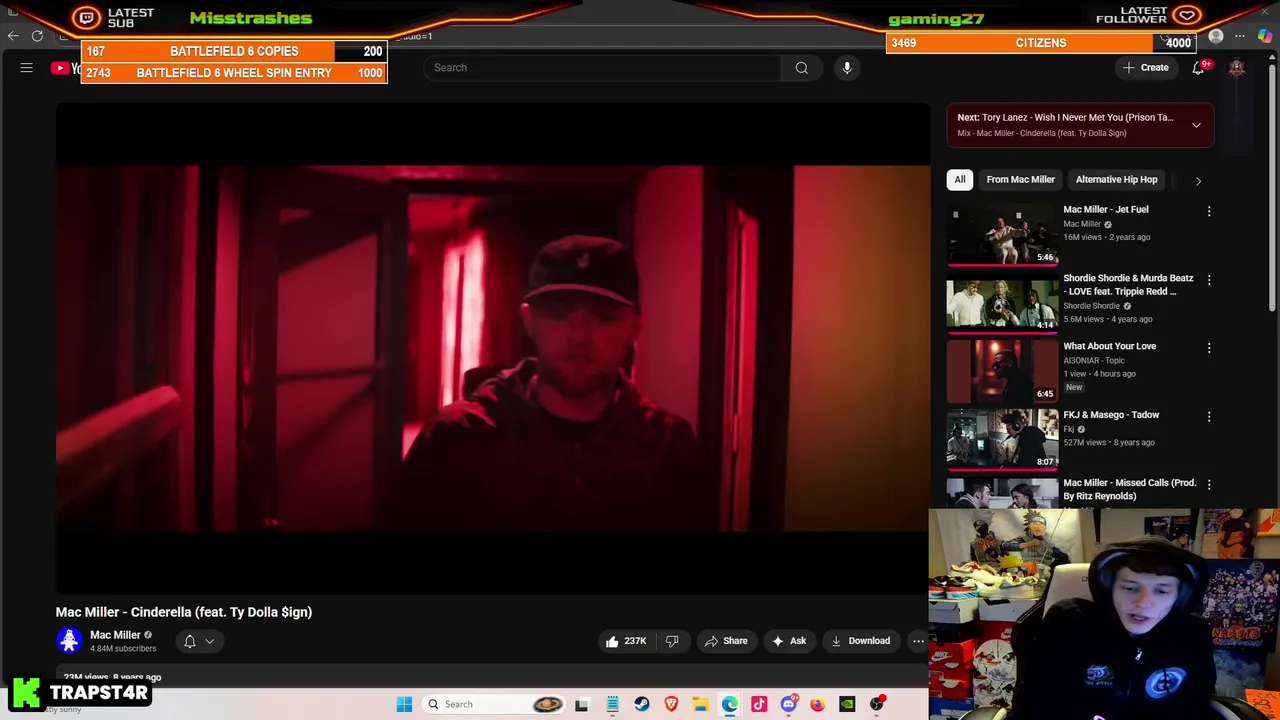This screenshot has width=1280, height=720.
Task: Open the Copilot sidebar icon
Action: [x=1265, y=36]
